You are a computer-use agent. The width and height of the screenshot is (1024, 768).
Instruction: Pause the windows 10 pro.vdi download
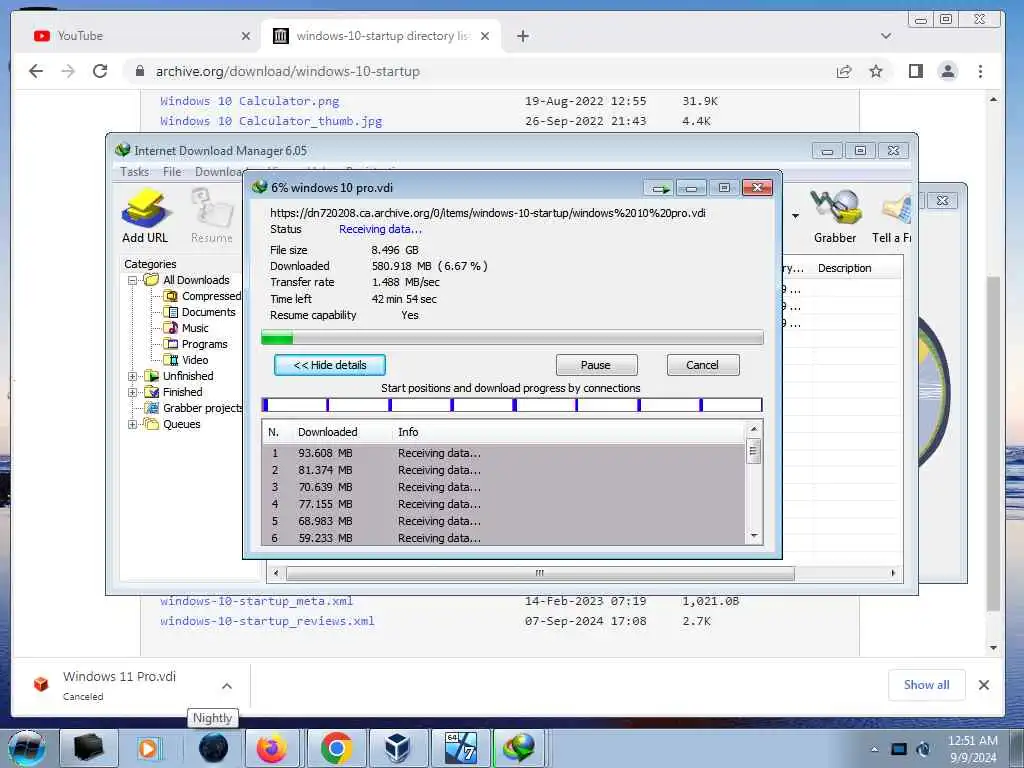tap(596, 365)
